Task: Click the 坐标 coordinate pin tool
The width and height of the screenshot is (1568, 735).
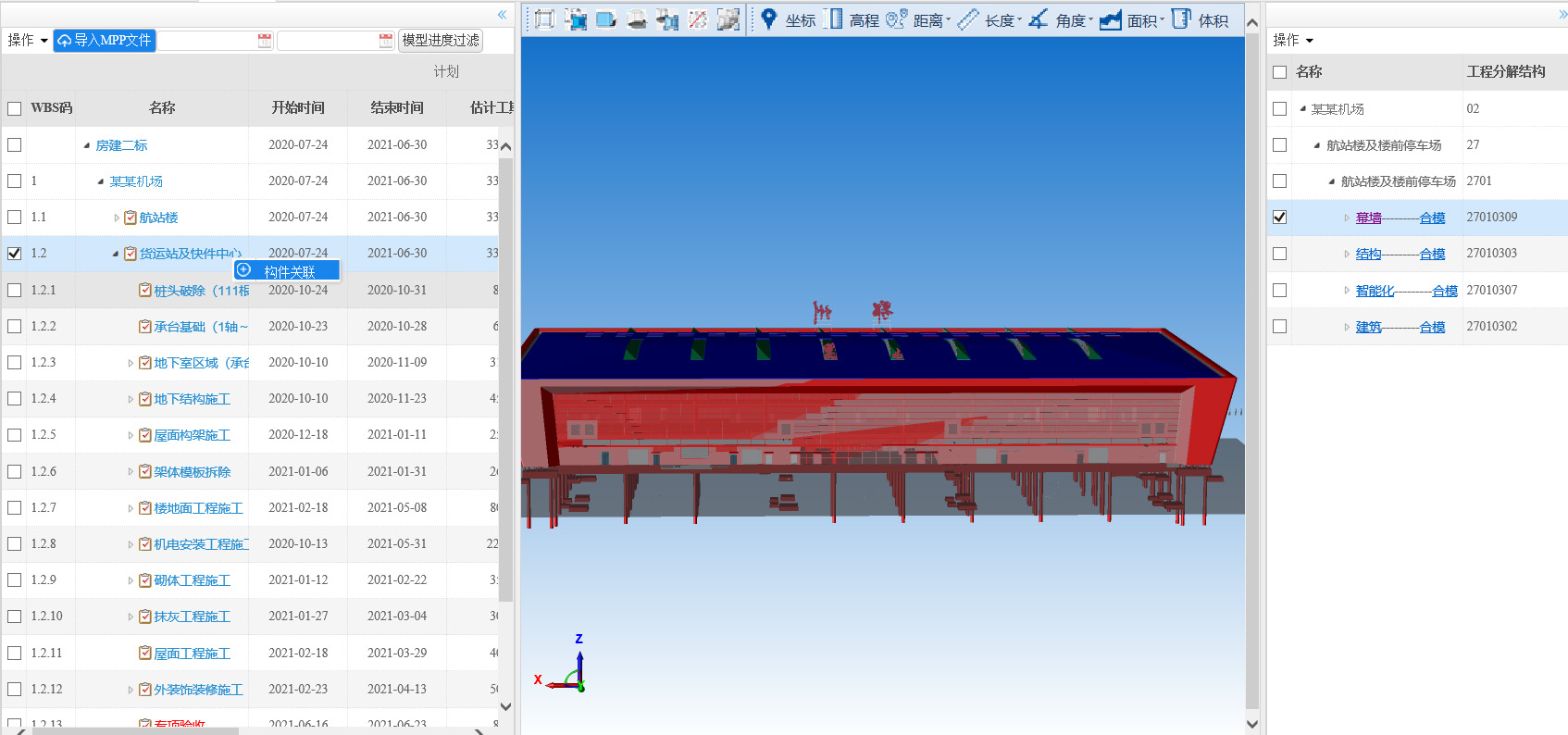Action: click(x=788, y=19)
